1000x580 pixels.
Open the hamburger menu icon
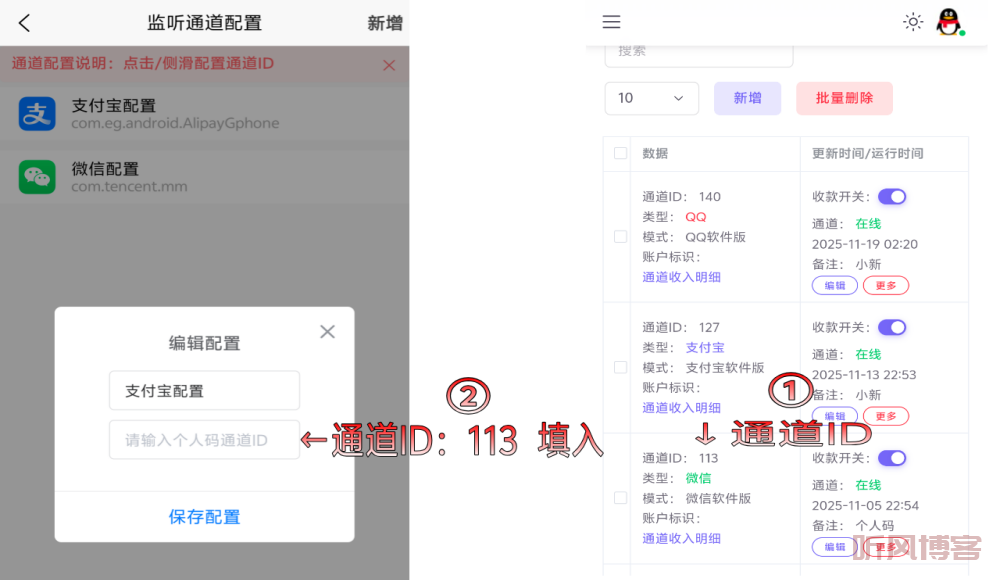611,22
